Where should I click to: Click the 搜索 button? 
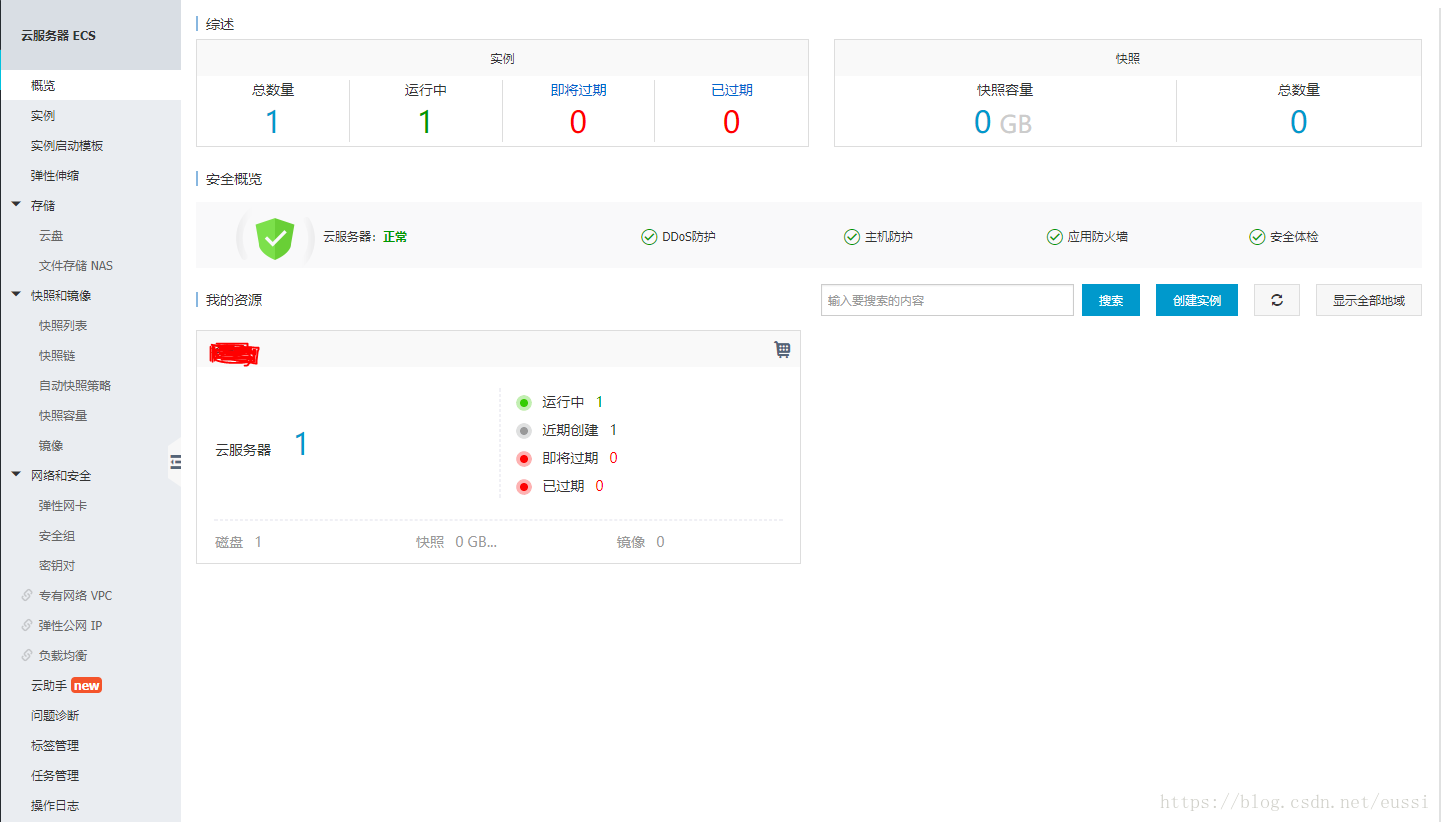tap(1111, 300)
